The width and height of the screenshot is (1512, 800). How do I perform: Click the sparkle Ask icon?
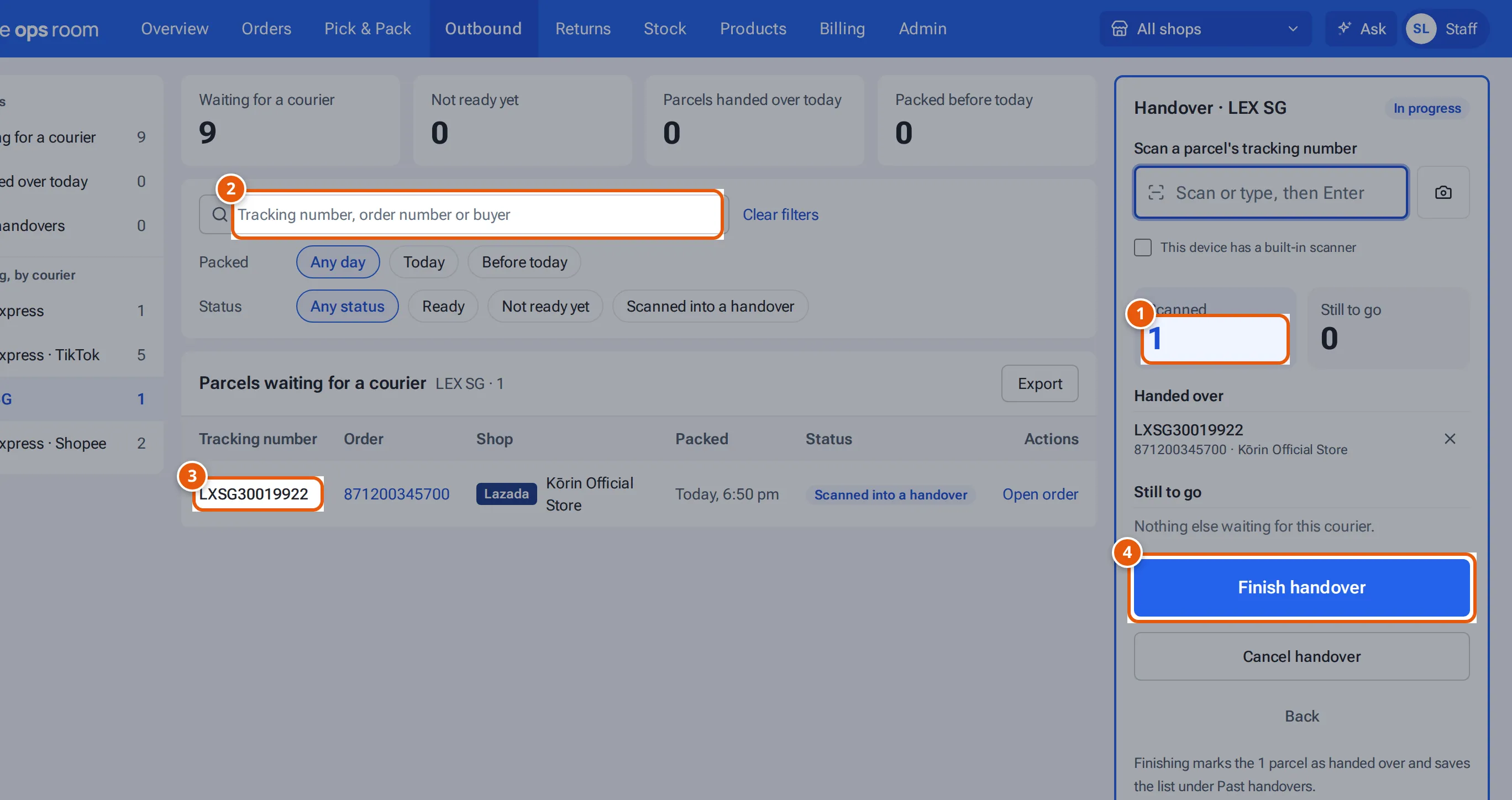[1343, 28]
